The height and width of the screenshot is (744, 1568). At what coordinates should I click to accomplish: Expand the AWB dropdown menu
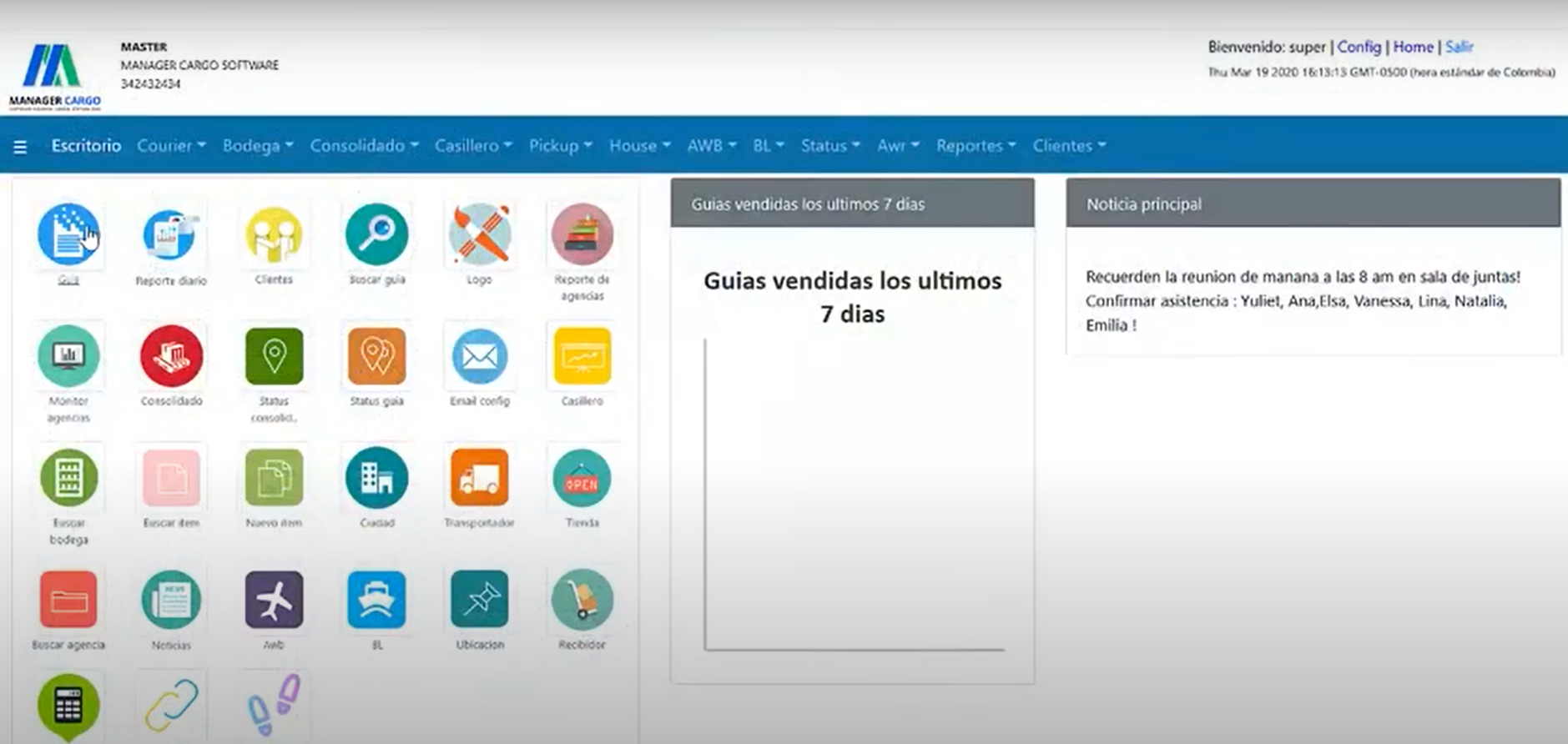712,145
